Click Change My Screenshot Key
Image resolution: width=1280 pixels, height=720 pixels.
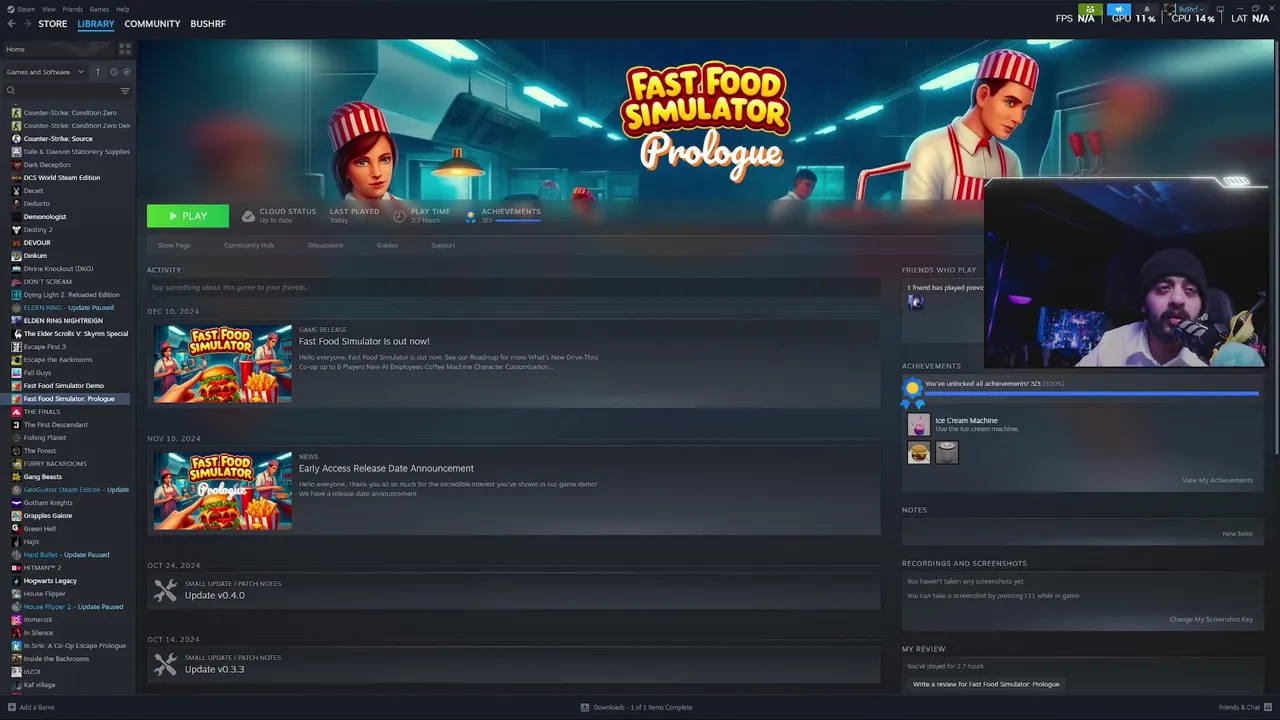pyautogui.click(x=1211, y=619)
